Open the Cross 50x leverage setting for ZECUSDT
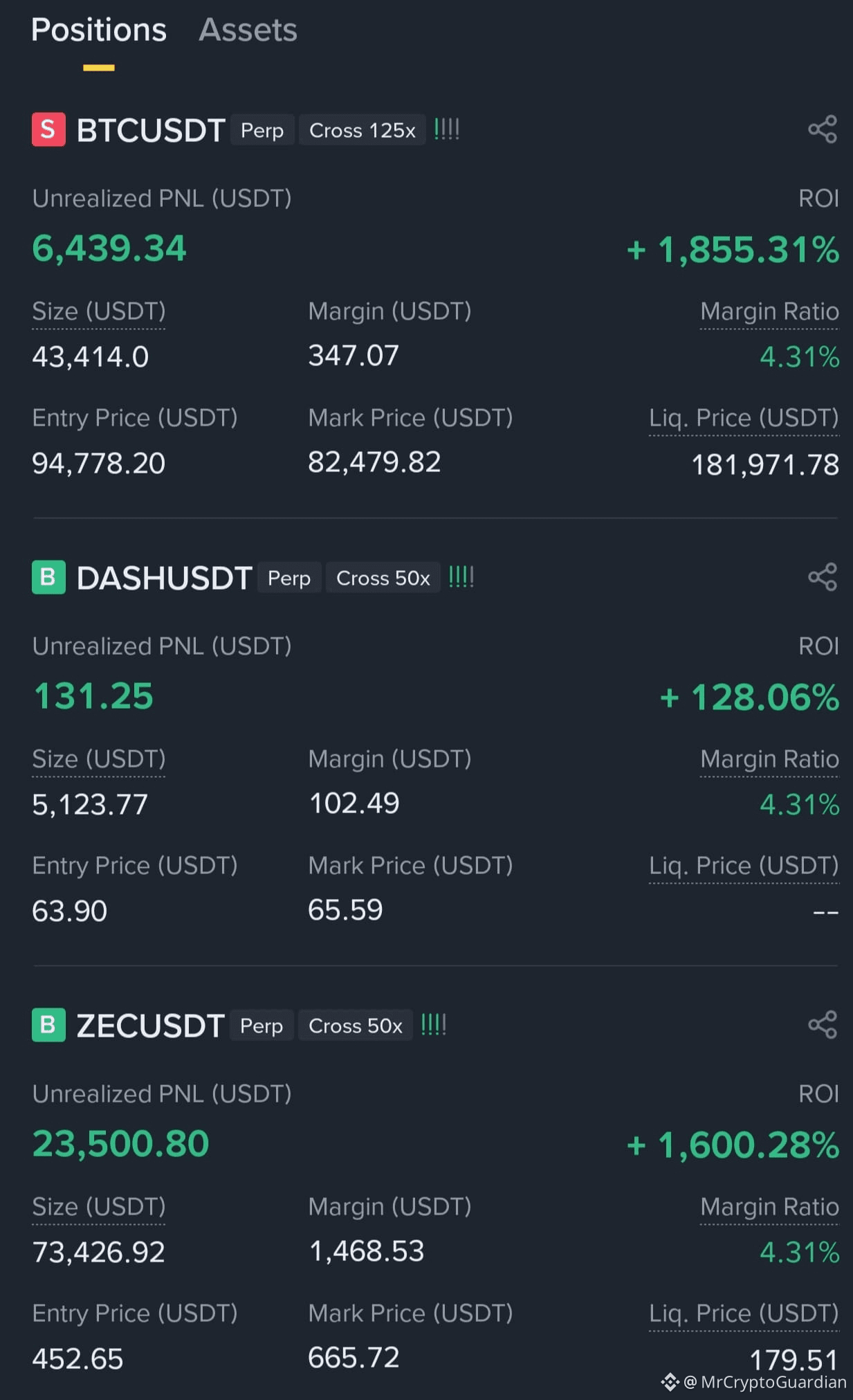This screenshot has width=853, height=1400. point(355,1026)
